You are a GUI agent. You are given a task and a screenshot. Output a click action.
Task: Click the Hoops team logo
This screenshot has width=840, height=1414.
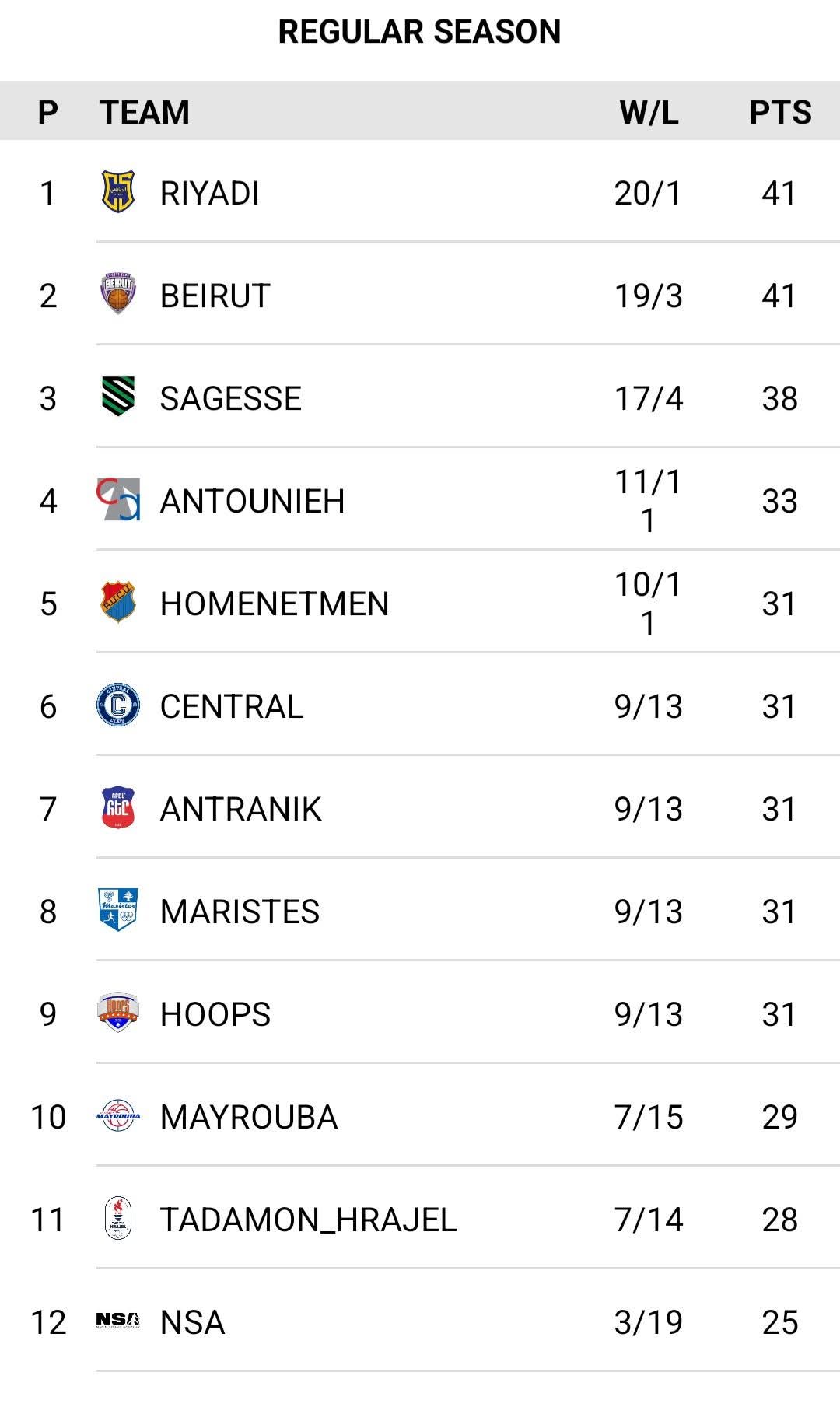click(118, 1013)
